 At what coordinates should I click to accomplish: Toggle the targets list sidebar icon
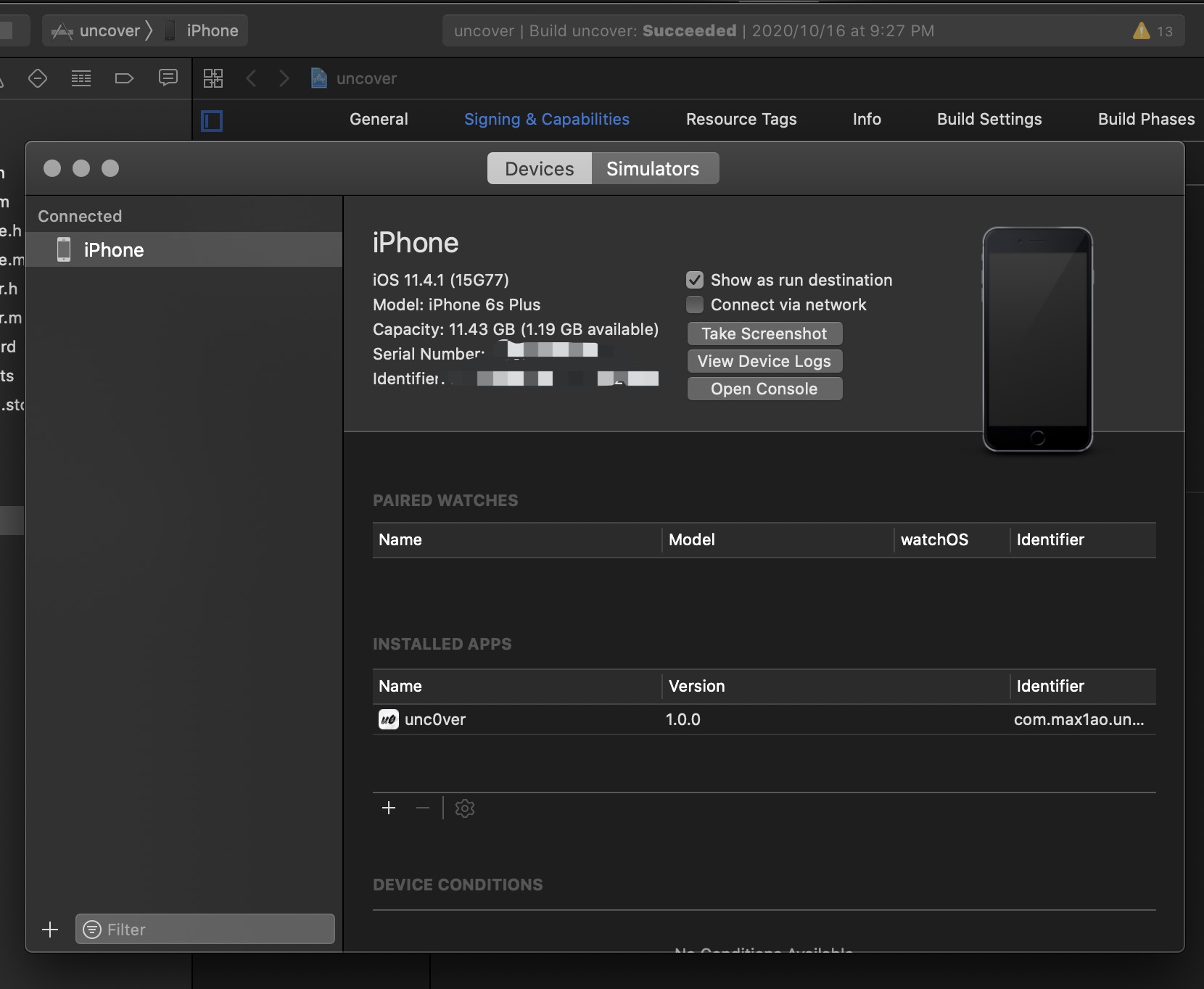[212, 120]
